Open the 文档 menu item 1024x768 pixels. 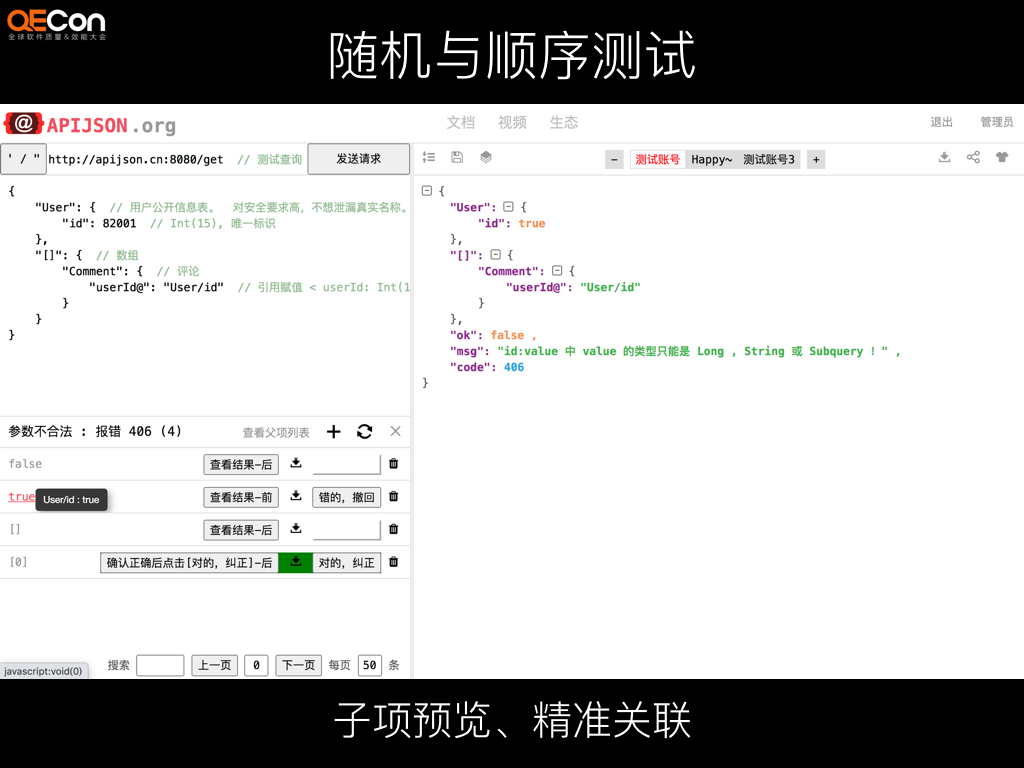coord(461,122)
